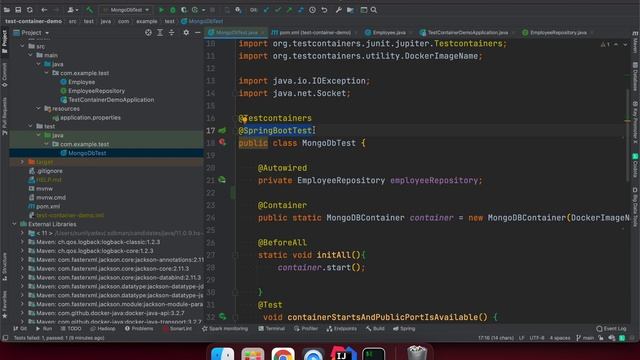The width and height of the screenshot is (640, 360).
Task: Click the editor vertical scrollbar
Action: 628,135
